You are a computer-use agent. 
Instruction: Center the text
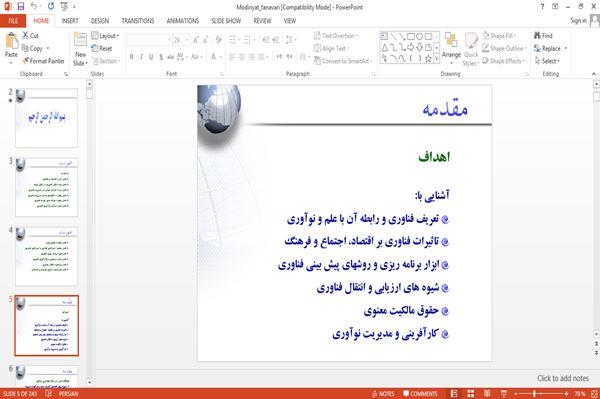(x=241, y=57)
